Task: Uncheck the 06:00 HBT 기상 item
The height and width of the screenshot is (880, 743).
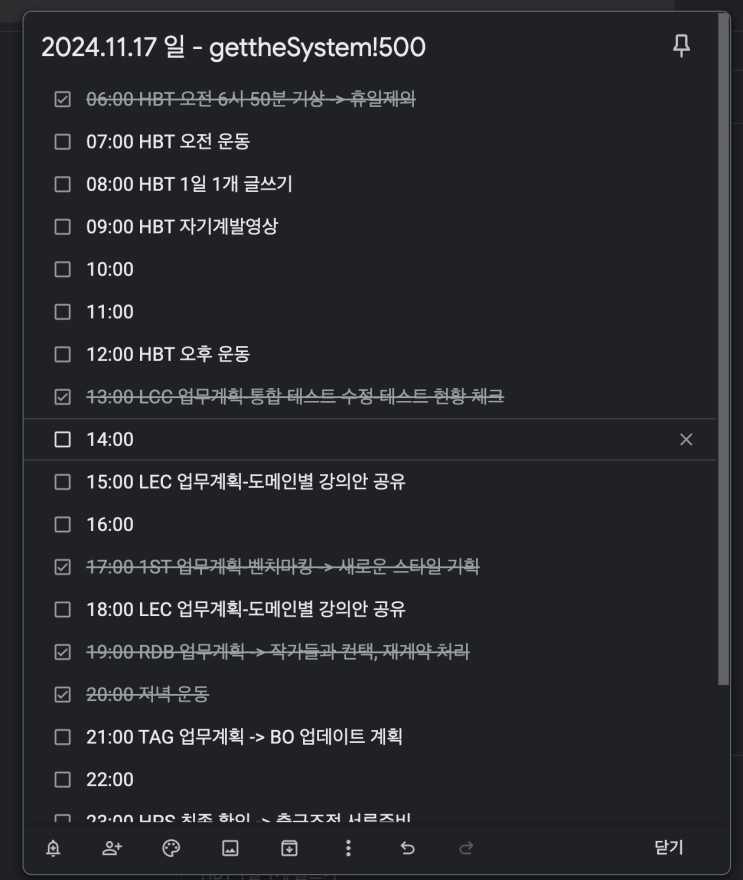Action: [x=62, y=99]
